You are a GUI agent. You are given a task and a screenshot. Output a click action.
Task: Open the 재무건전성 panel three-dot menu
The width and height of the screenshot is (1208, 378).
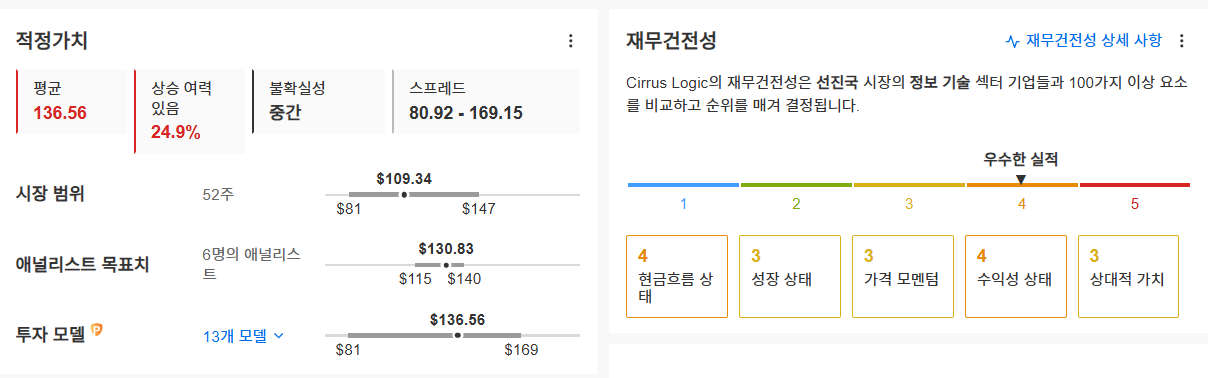[x=1182, y=41]
